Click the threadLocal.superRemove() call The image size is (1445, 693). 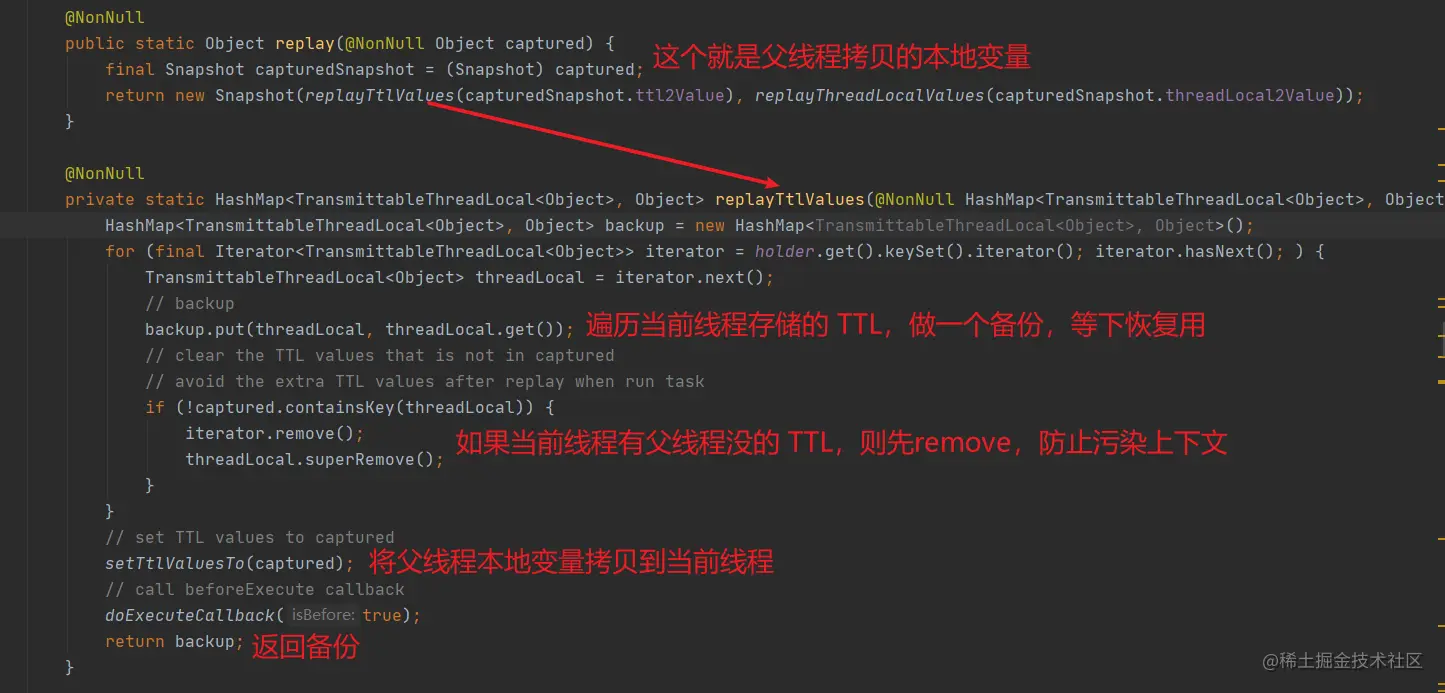(314, 459)
